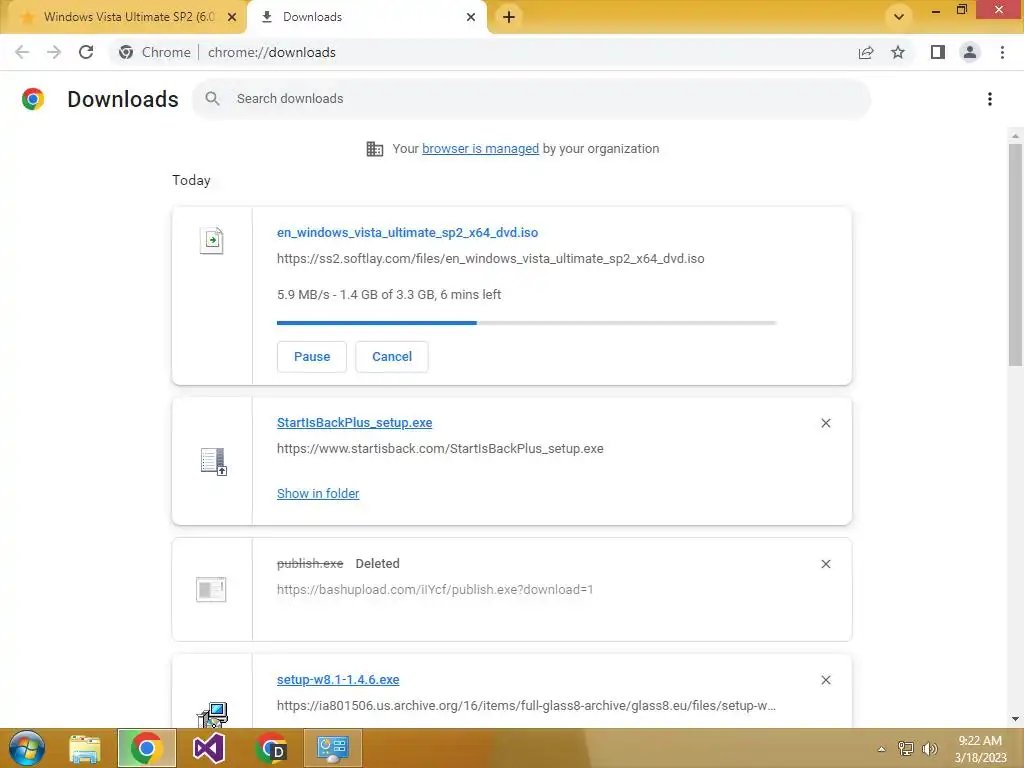Click the page vertical scrollbar thumb
The image size is (1024, 768).
coord(1015,255)
